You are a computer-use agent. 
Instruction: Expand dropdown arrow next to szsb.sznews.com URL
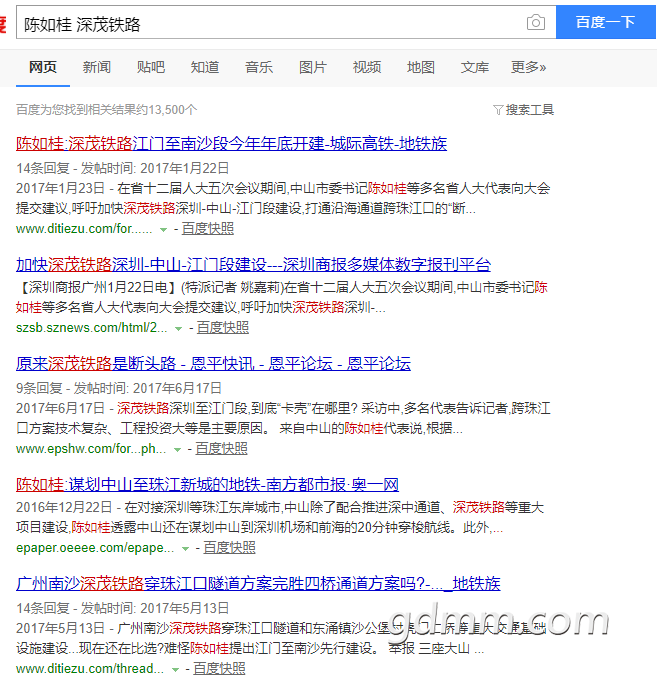pyautogui.click(x=178, y=328)
